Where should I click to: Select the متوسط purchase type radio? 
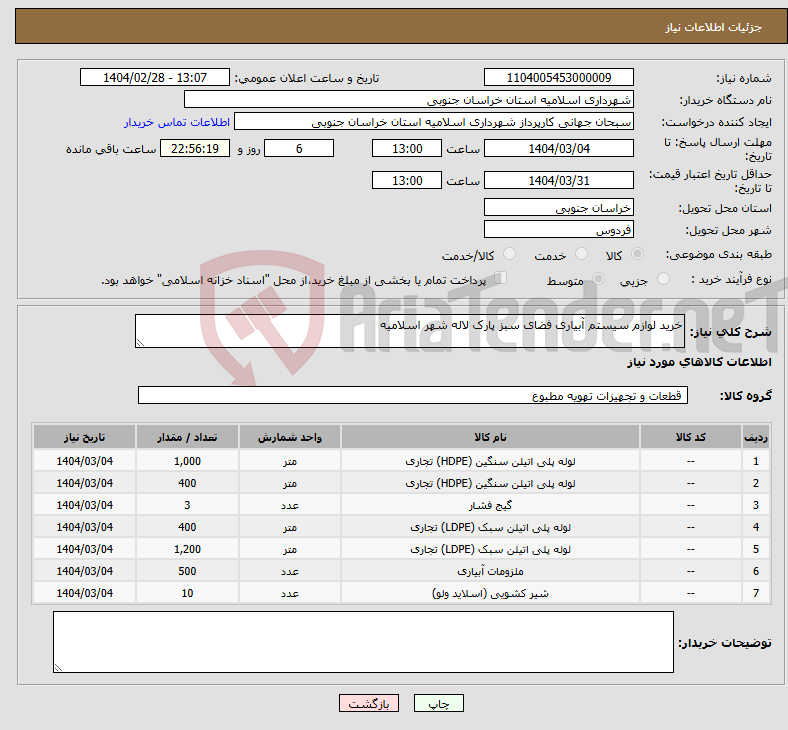598,279
